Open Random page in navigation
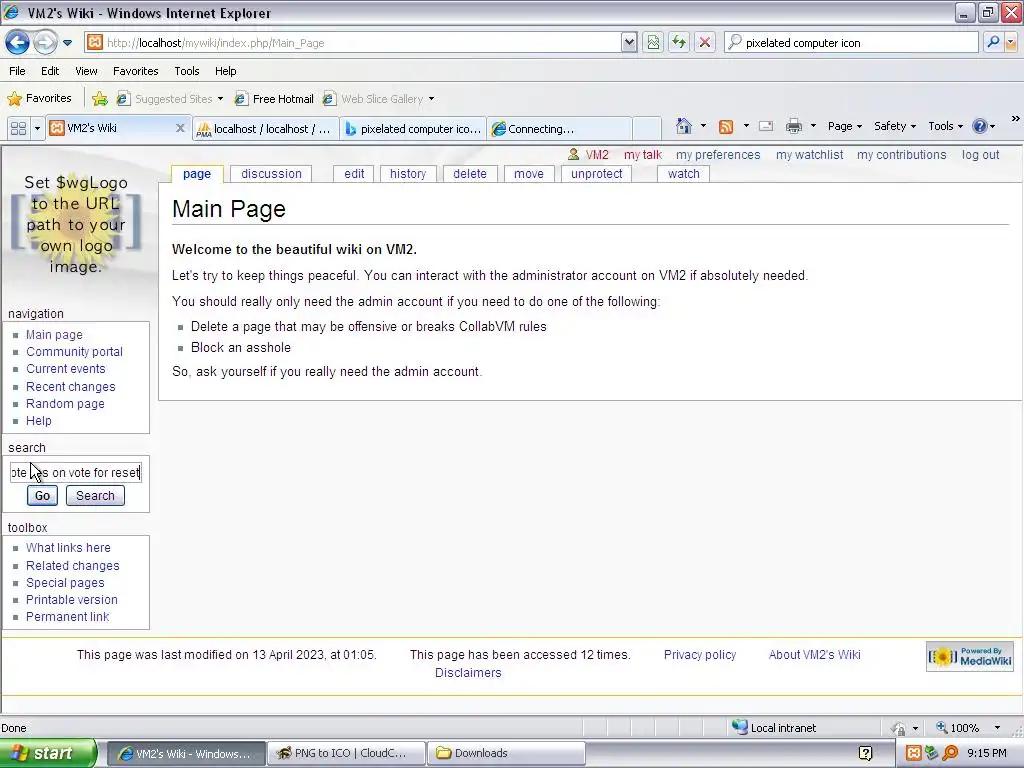Image resolution: width=1024 pixels, height=768 pixels. click(65, 404)
